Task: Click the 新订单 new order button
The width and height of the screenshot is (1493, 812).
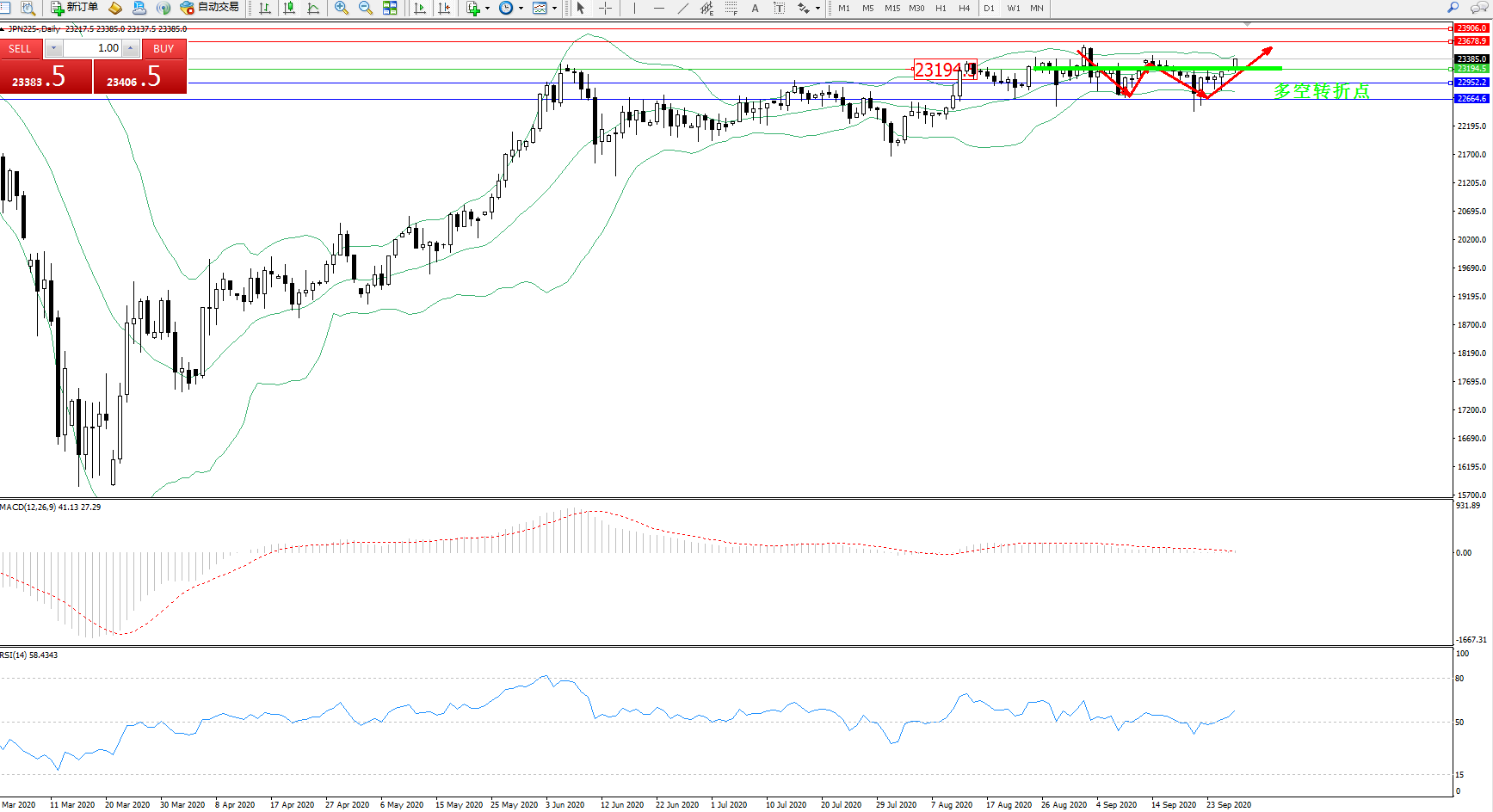Action: pos(75,8)
